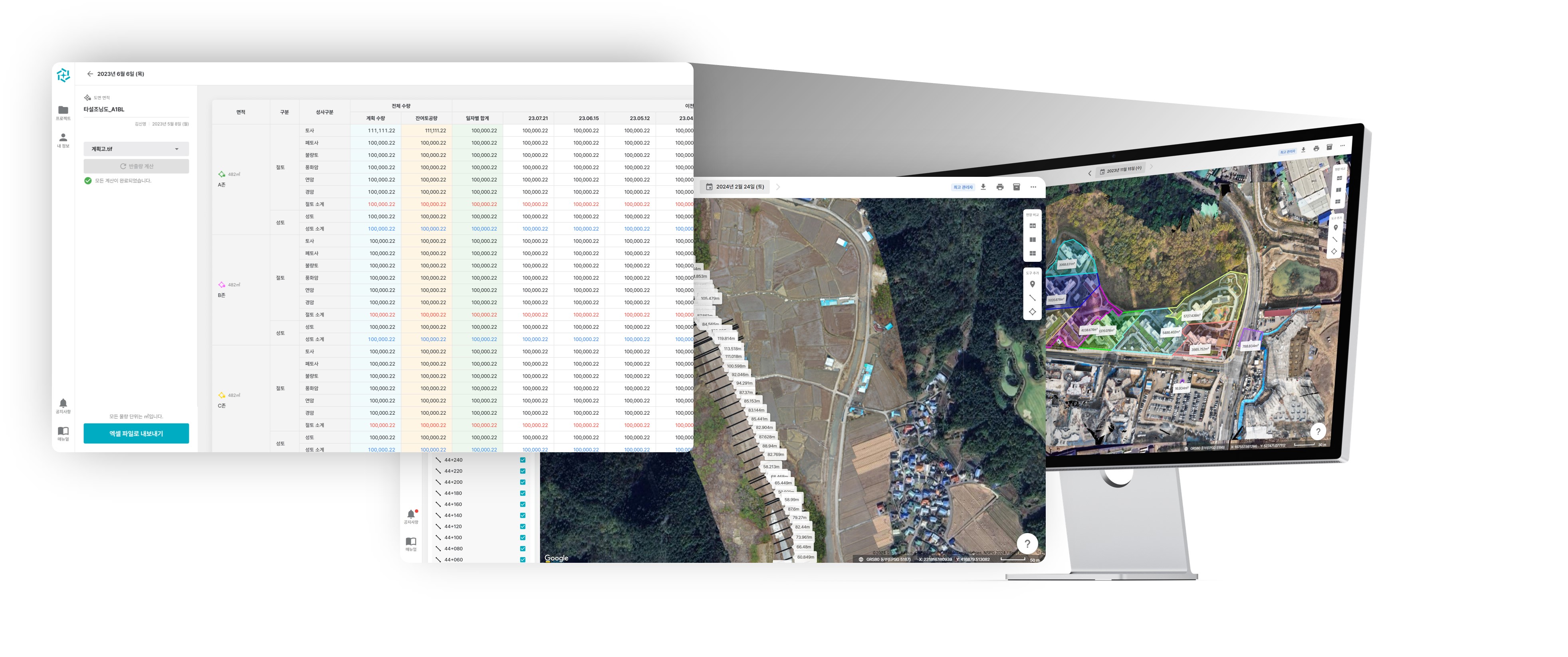Click the C존 polygon area icon
The image size is (1568, 657).
coord(222,395)
